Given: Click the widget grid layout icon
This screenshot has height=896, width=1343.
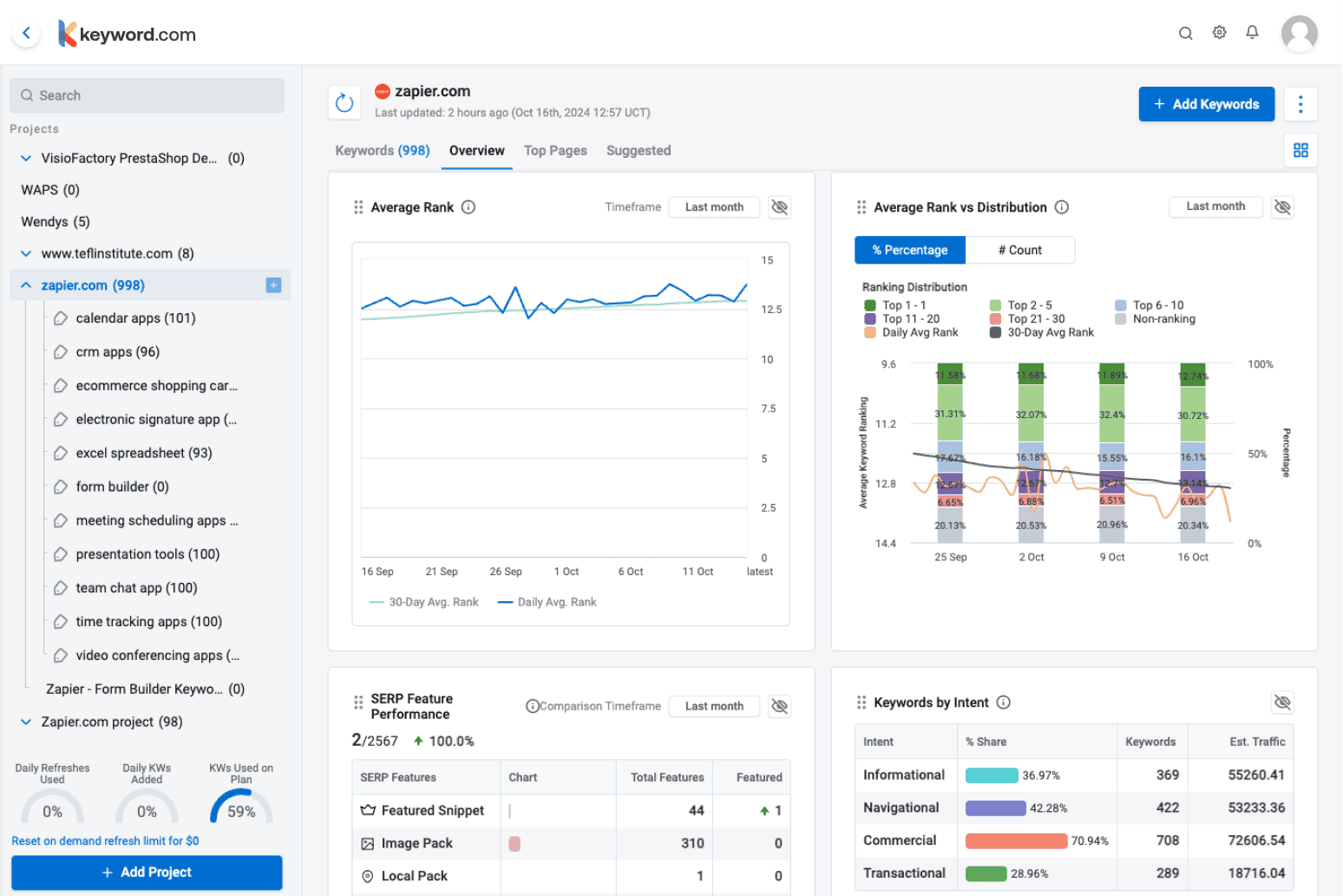Looking at the screenshot, I should pyautogui.click(x=1300, y=150).
